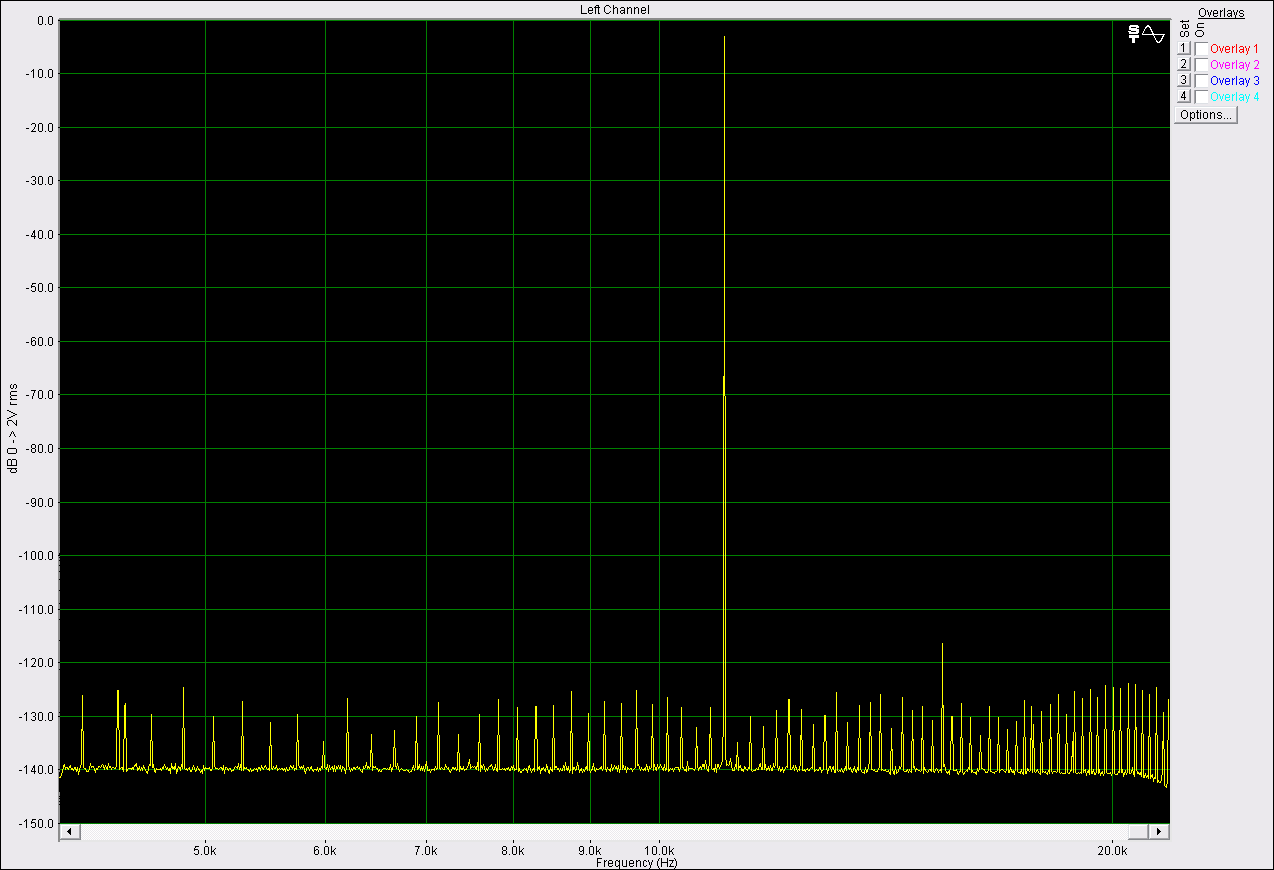Click the 6.0k frequency tick label

(325, 851)
